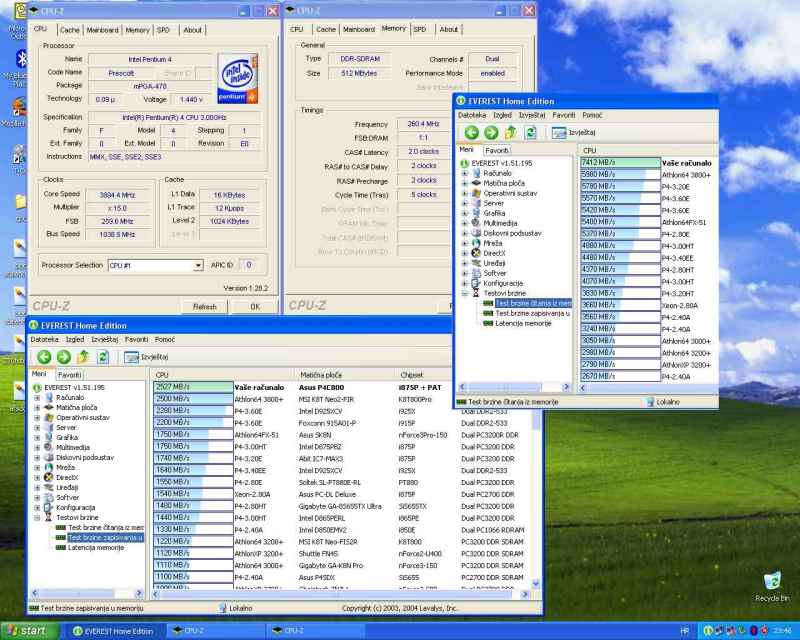Screen dimensions: 800x640
Task: Click Asus P4C800 cell in results
Action: click(x=321, y=387)
